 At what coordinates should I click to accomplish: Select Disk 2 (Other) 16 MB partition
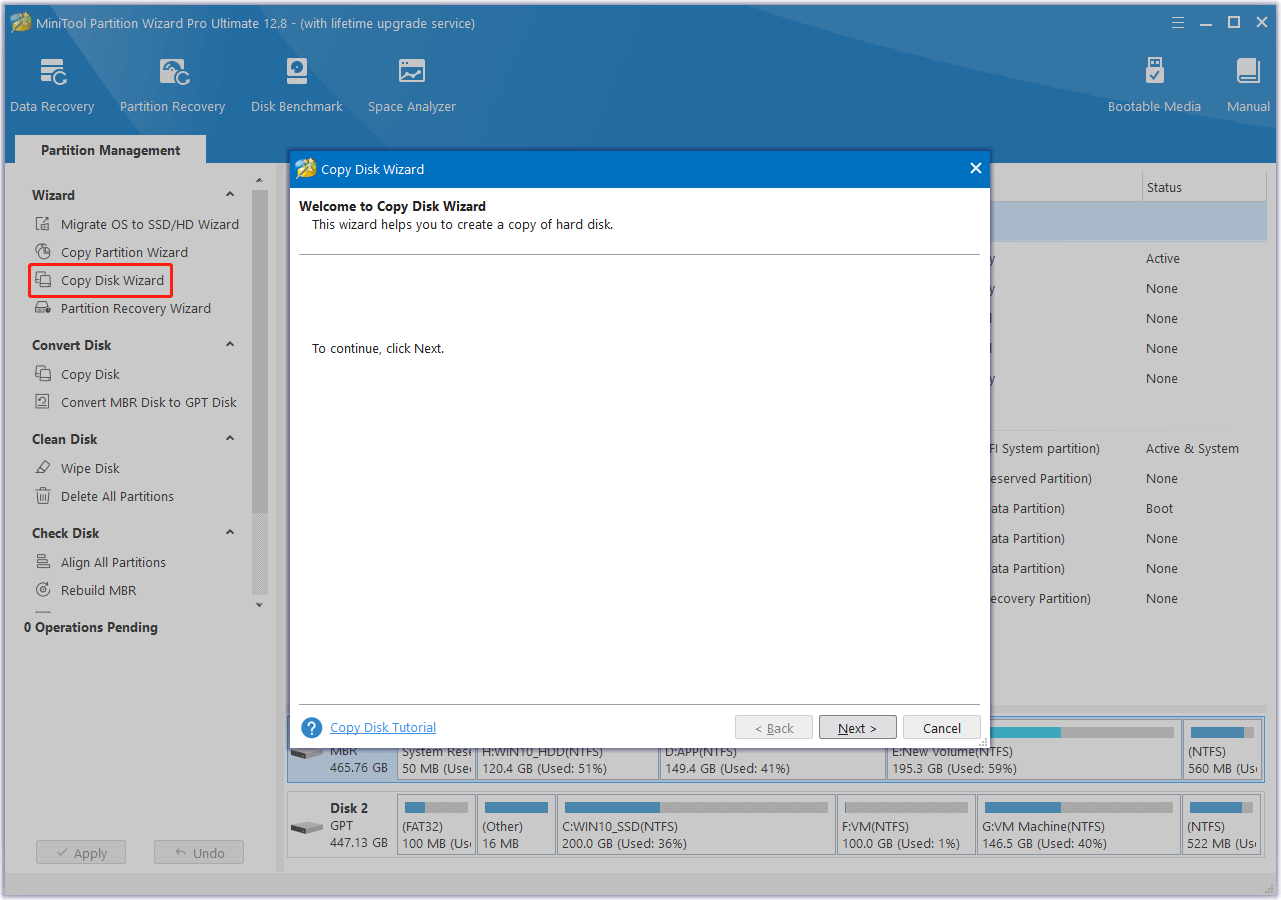tap(516, 825)
